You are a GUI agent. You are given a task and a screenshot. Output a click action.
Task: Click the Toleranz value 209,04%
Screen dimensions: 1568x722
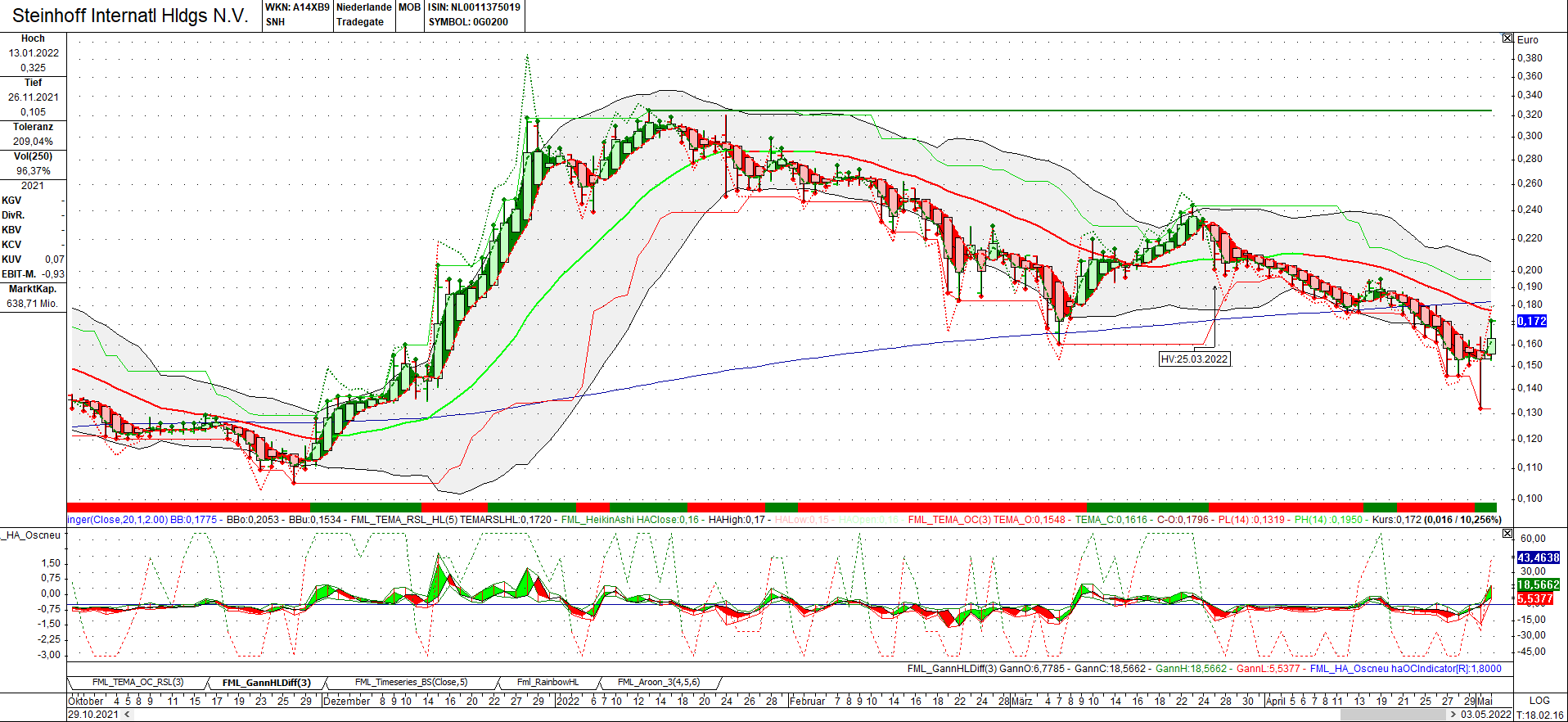[x=34, y=142]
